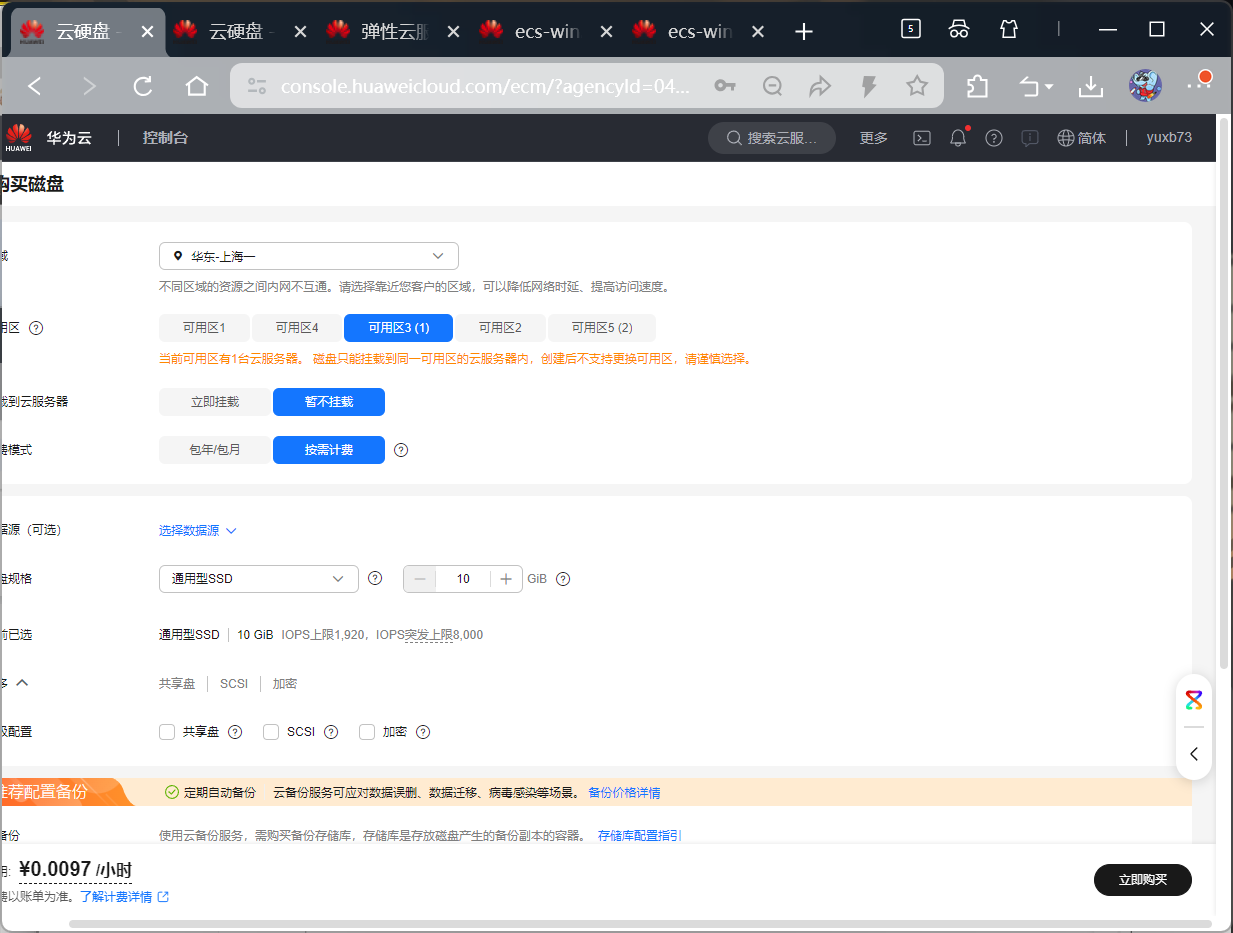Click the browser forward arrow
The image size is (1233, 933).
89,86
